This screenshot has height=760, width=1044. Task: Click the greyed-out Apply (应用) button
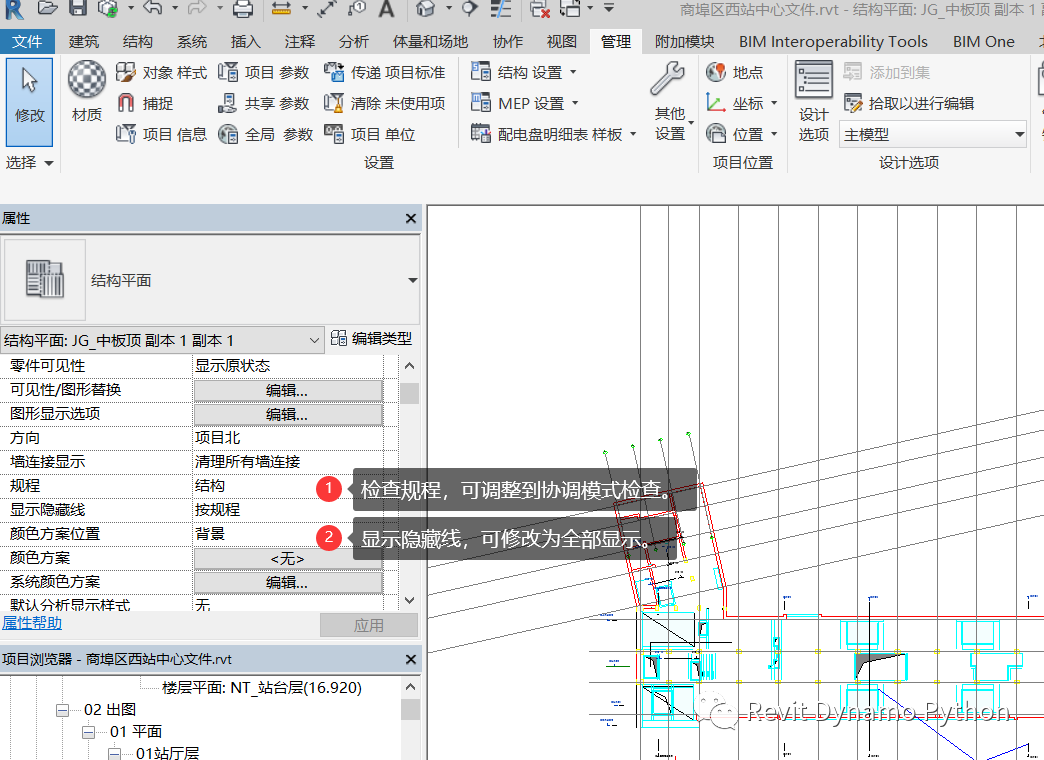[x=369, y=625]
